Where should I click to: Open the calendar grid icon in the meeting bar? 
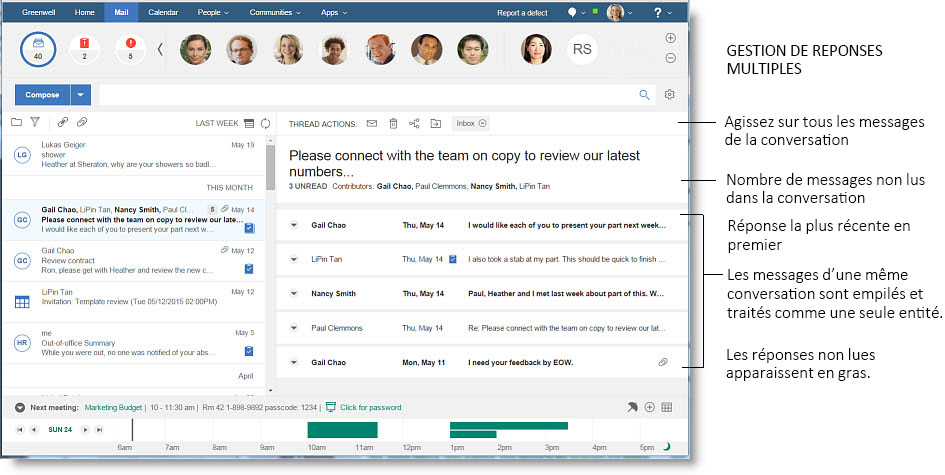[x=667, y=407]
